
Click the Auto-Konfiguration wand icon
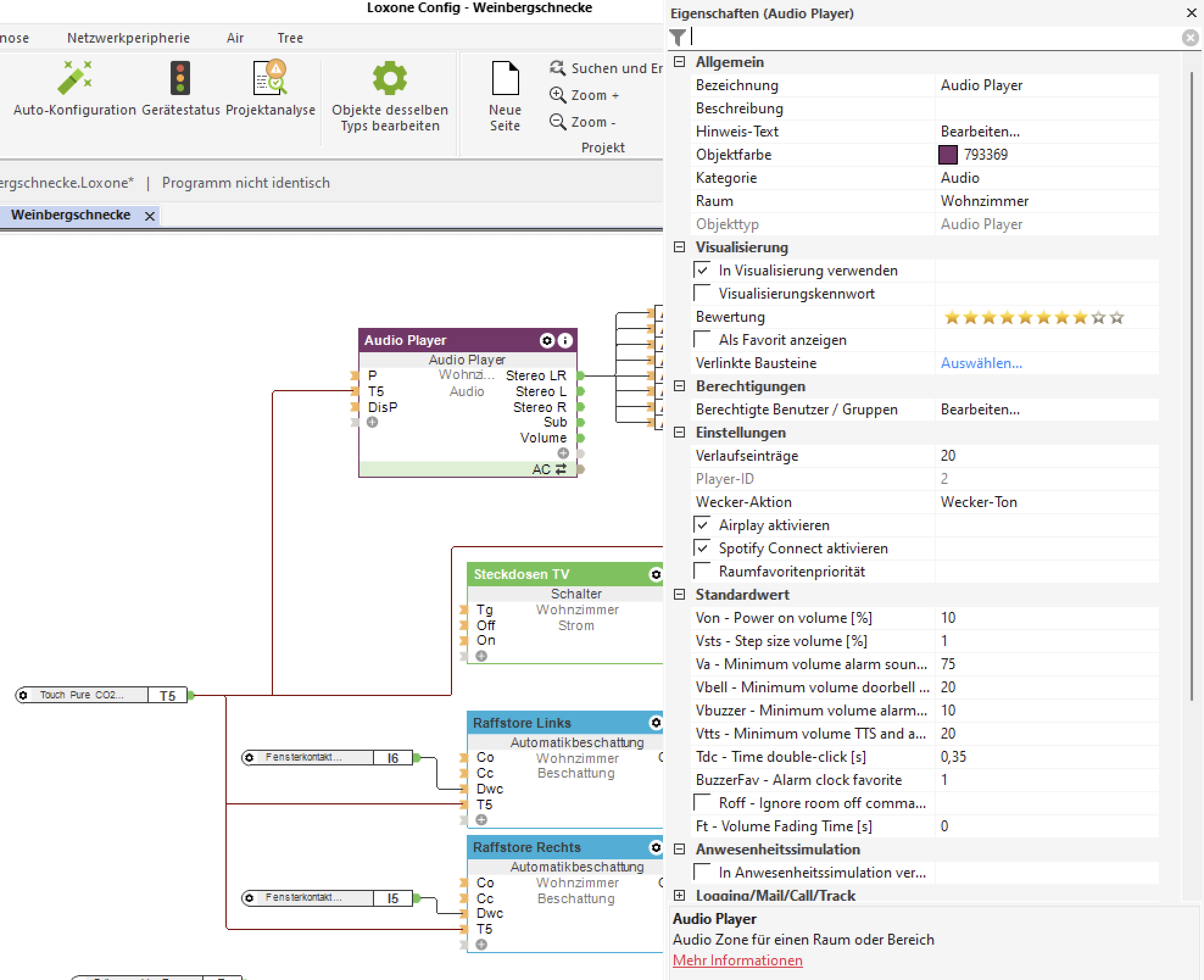click(x=74, y=79)
